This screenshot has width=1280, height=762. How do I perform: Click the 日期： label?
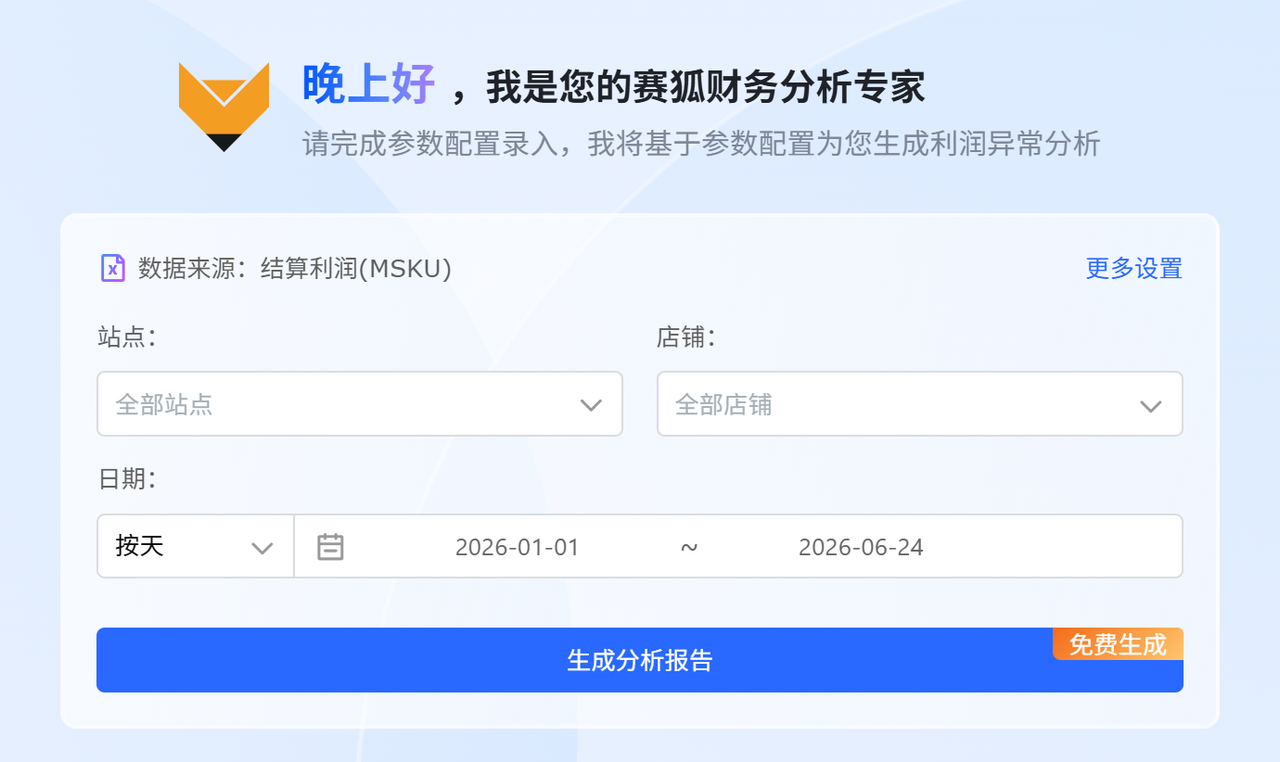tap(127, 479)
